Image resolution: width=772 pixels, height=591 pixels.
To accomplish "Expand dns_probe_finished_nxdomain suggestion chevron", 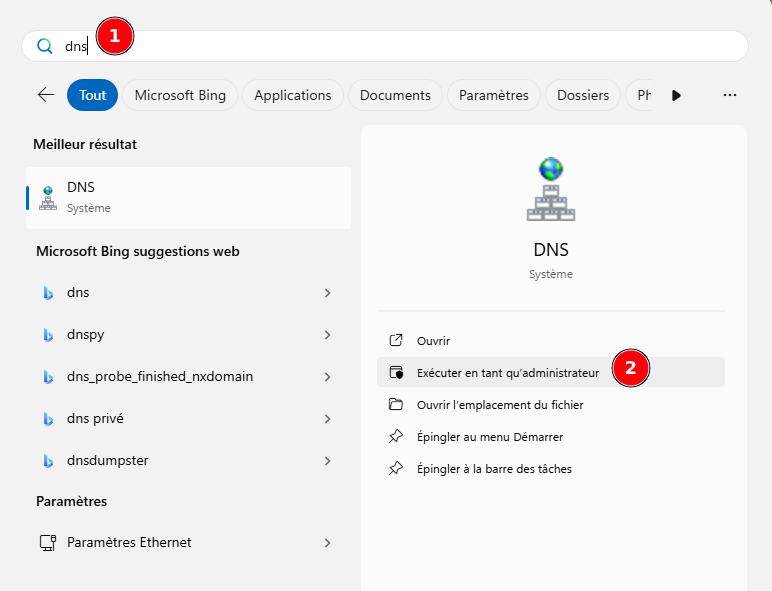I will tap(327, 377).
